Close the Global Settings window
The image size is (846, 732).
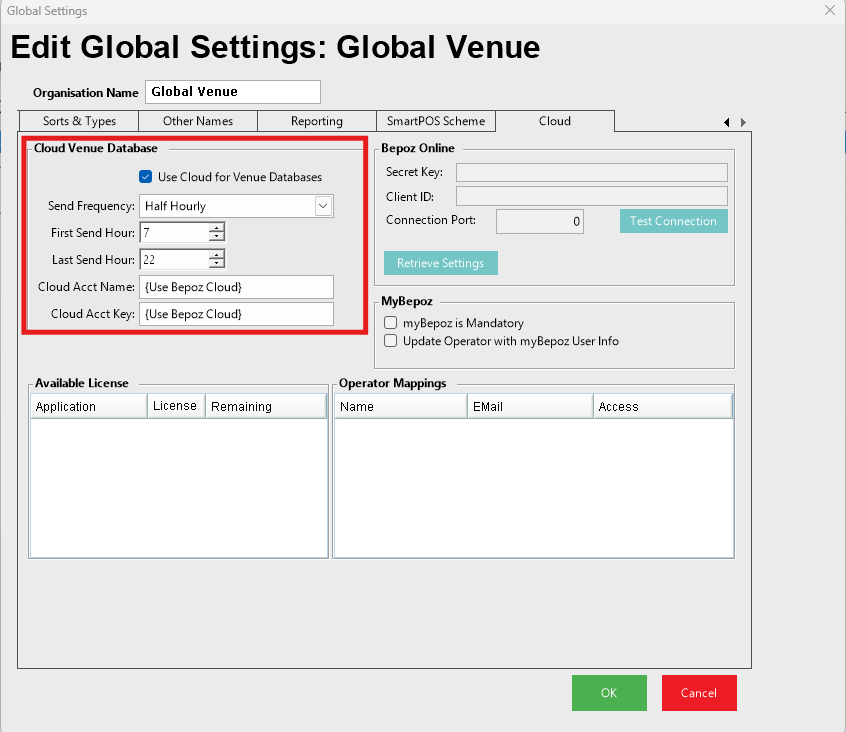(829, 10)
